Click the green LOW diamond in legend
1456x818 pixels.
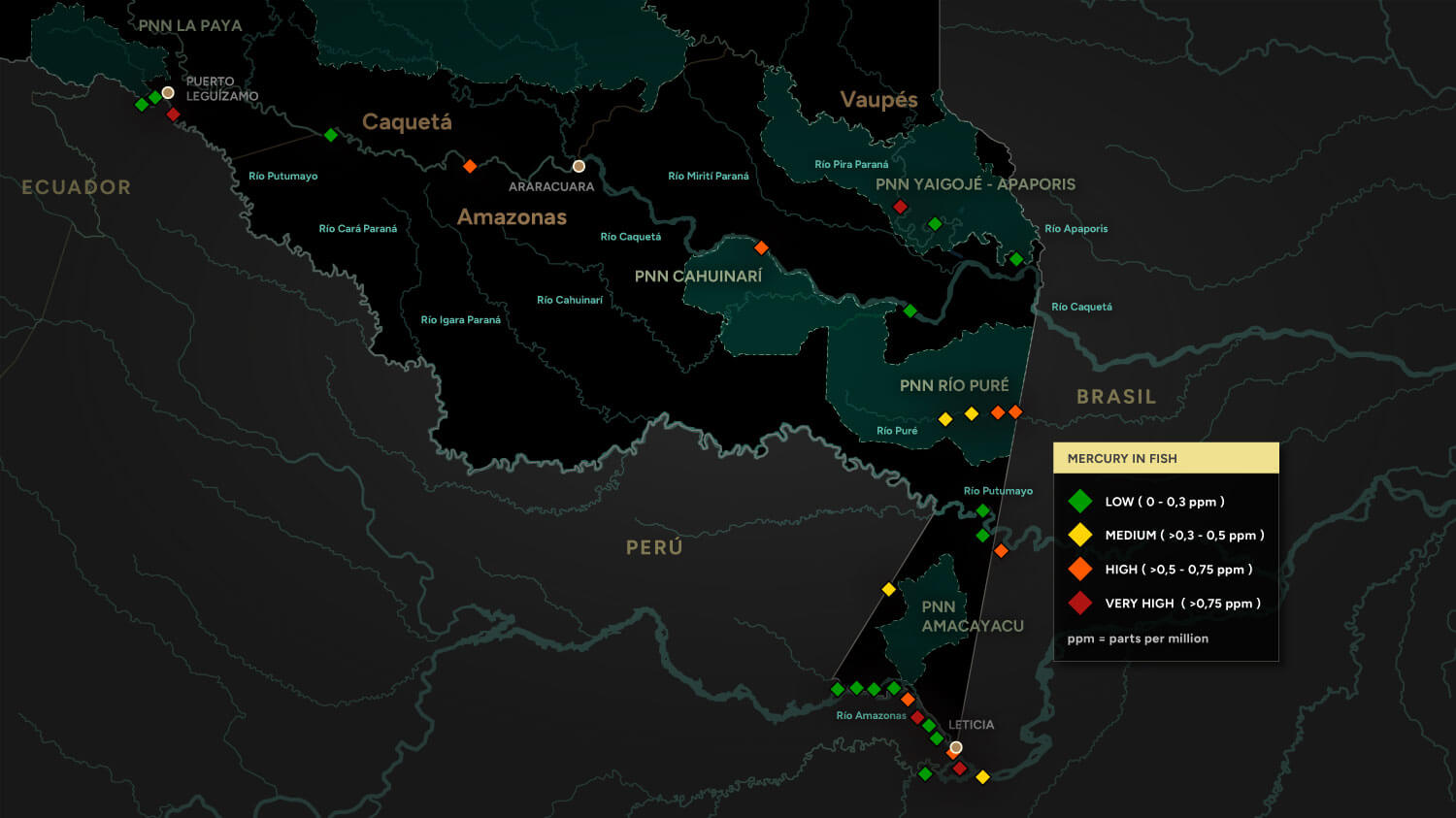click(x=1080, y=502)
